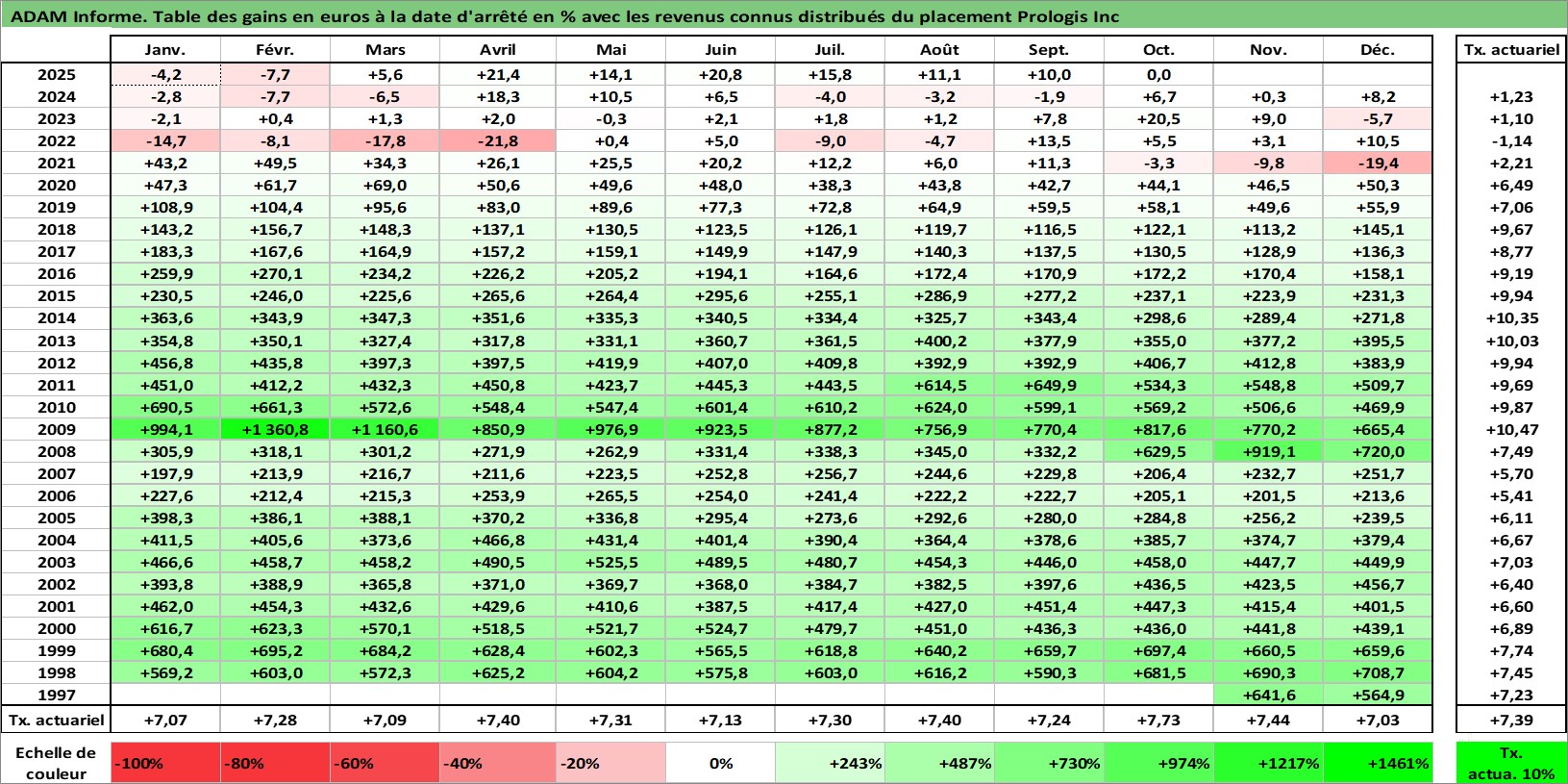Select the +629,5 cell for Oct. 2008
1568x784 pixels.
1158,452
